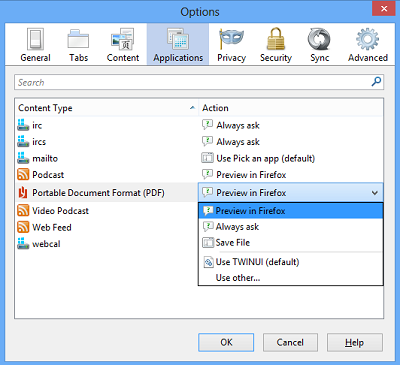Open the Privacy mask icon

(231, 39)
